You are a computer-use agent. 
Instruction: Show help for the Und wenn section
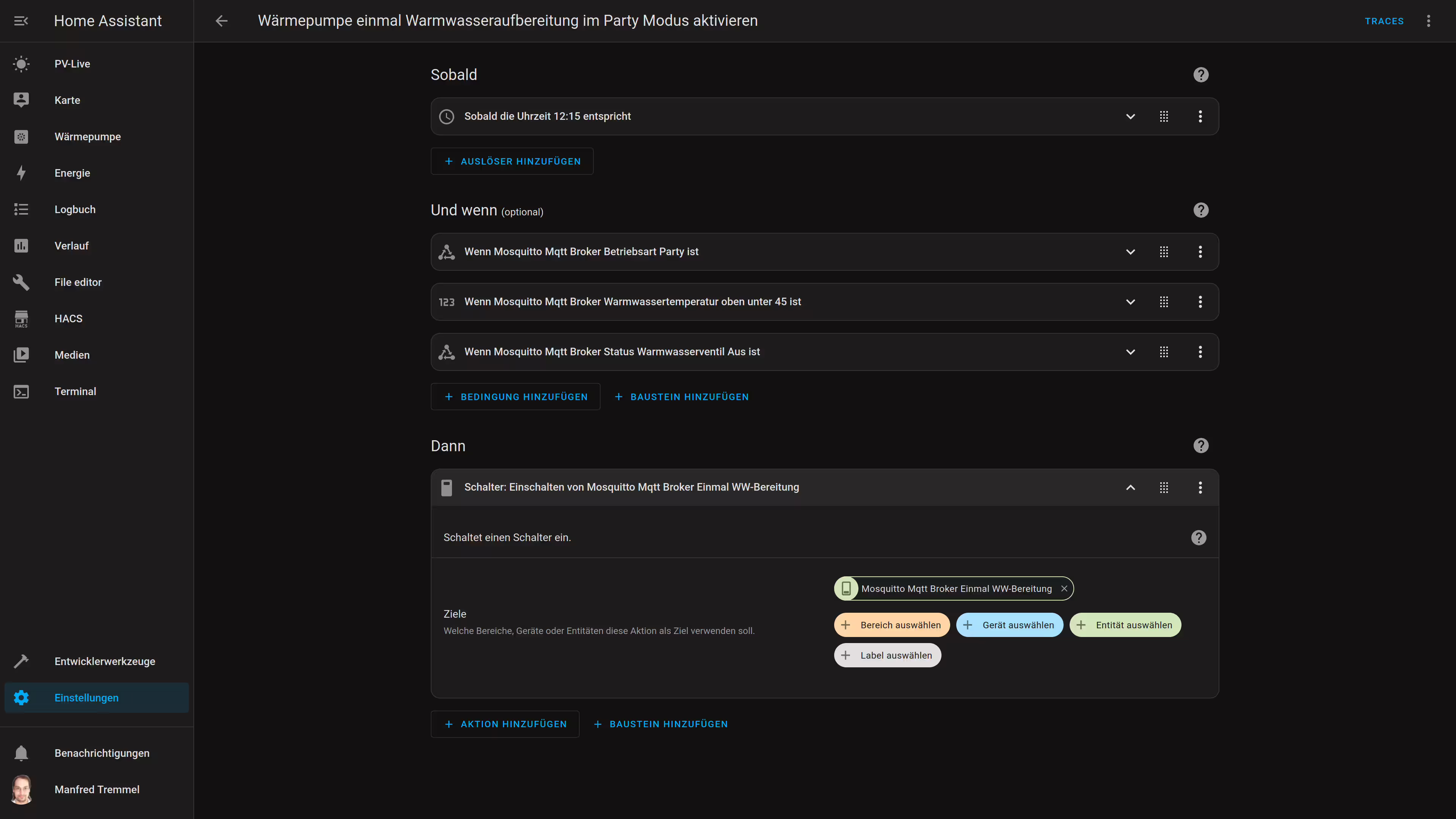pos(1200,210)
